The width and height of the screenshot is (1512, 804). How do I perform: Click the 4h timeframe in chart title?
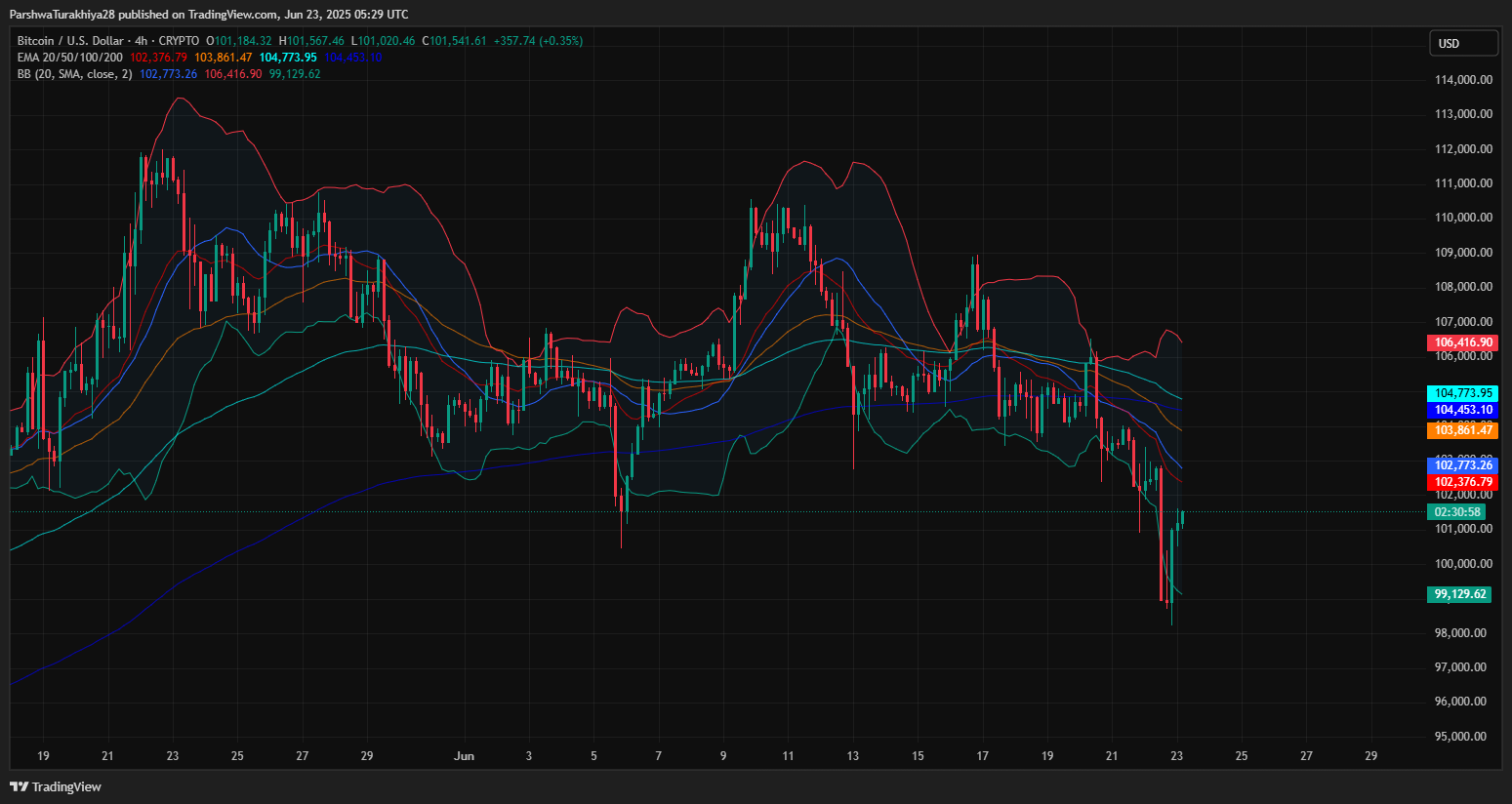141,41
